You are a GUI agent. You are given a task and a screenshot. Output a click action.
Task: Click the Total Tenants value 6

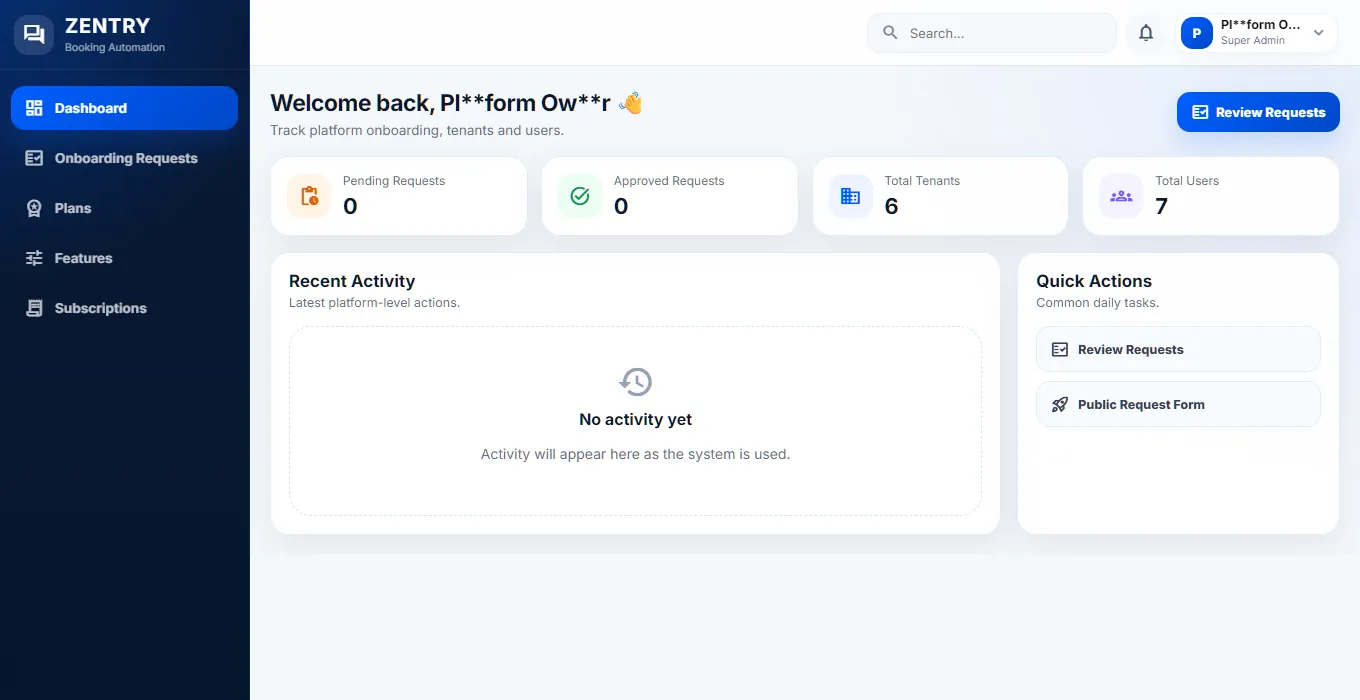coord(892,206)
